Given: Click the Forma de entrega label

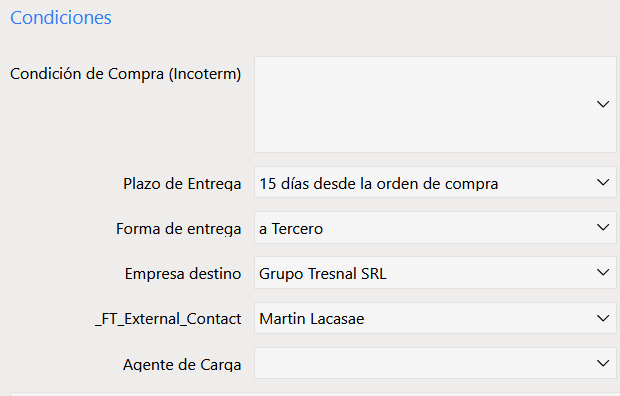Looking at the screenshot, I should pos(178,229).
